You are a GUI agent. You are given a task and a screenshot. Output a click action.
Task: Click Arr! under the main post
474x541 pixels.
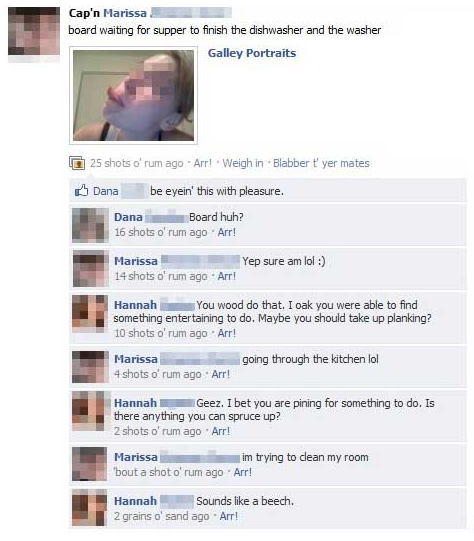(x=203, y=163)
